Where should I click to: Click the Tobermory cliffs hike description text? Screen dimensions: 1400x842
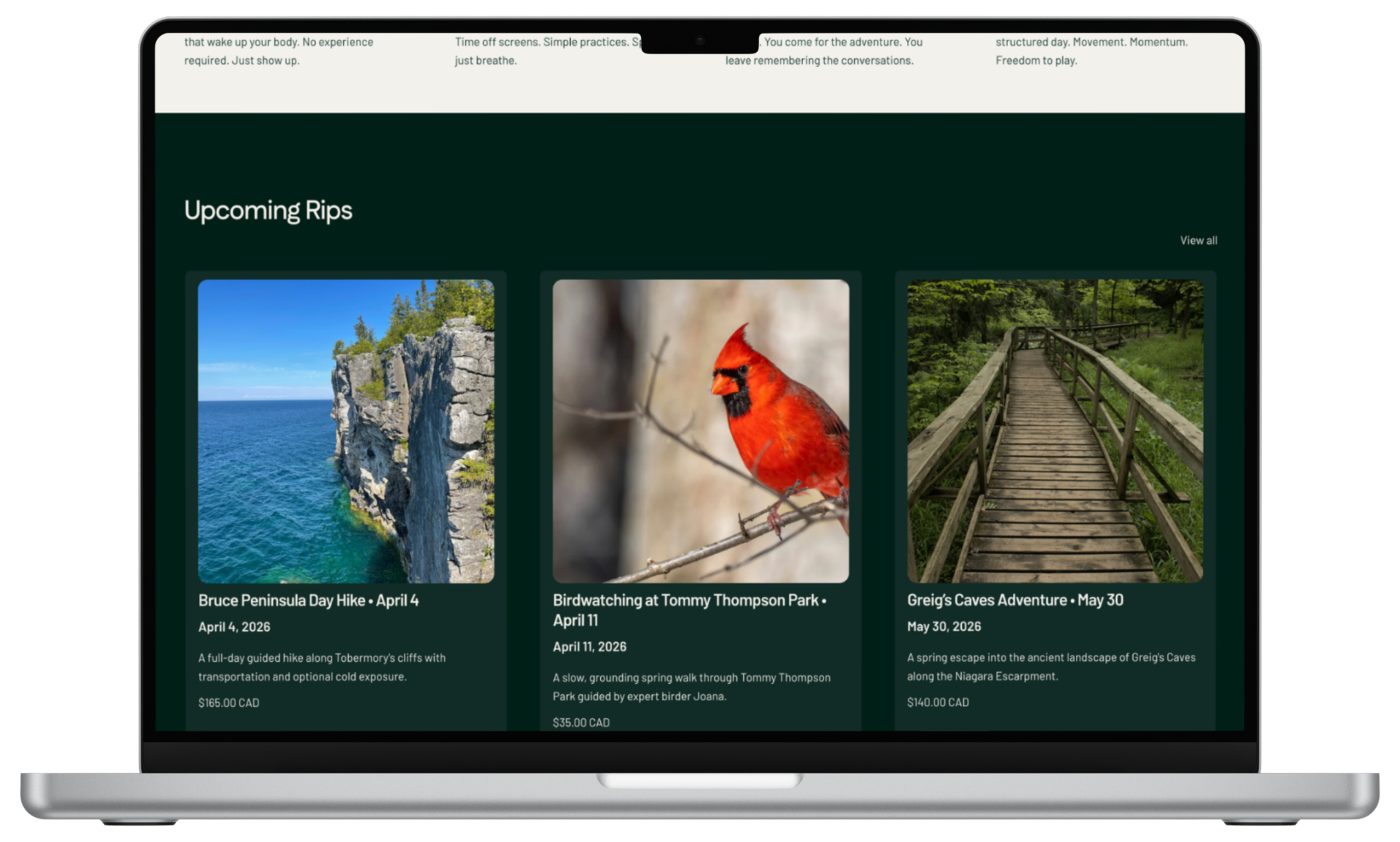pyautogui.click(x=322, y=667)
